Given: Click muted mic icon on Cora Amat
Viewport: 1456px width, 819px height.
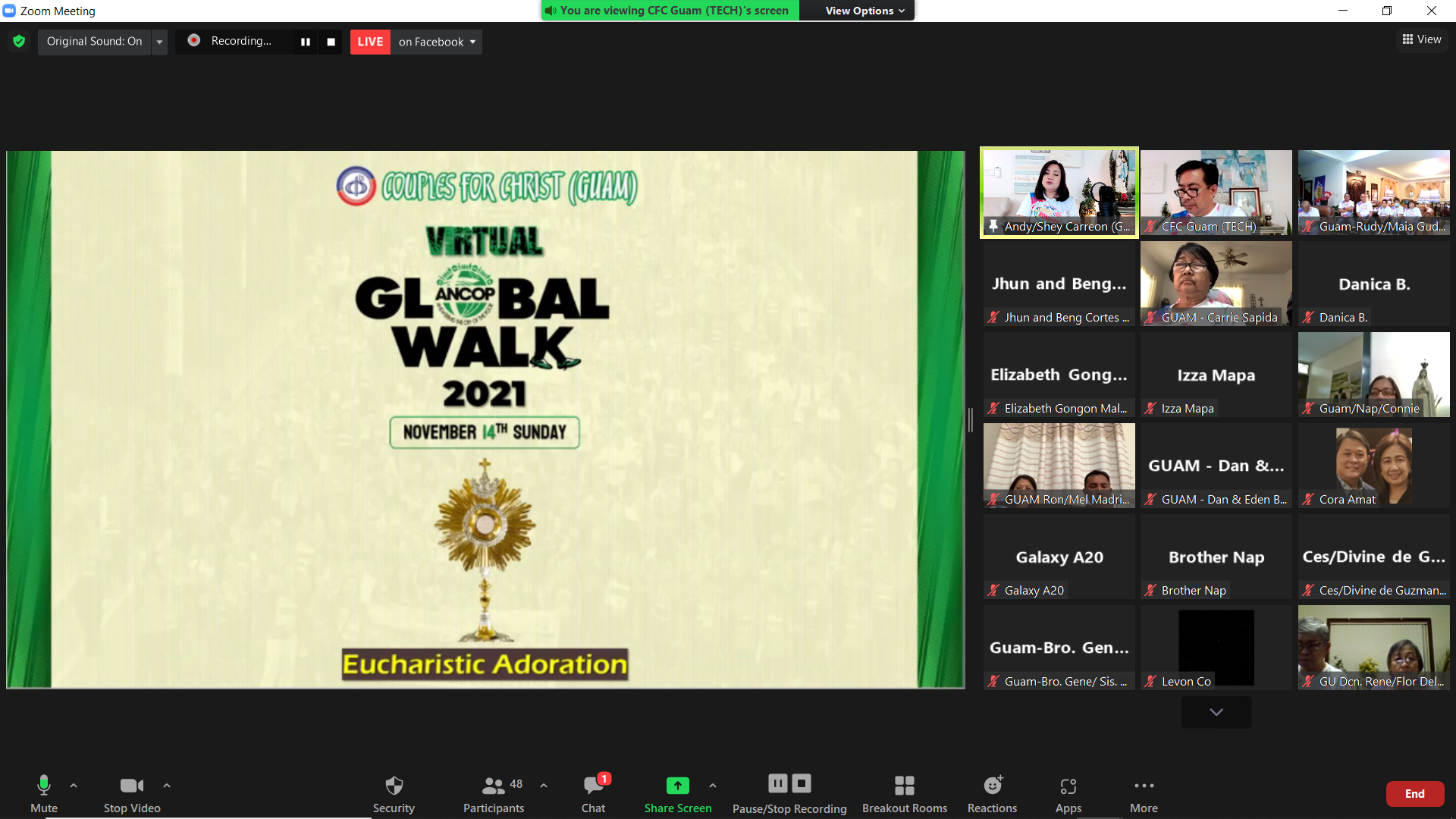Looking at the screenshot, I should [1308, 499].
